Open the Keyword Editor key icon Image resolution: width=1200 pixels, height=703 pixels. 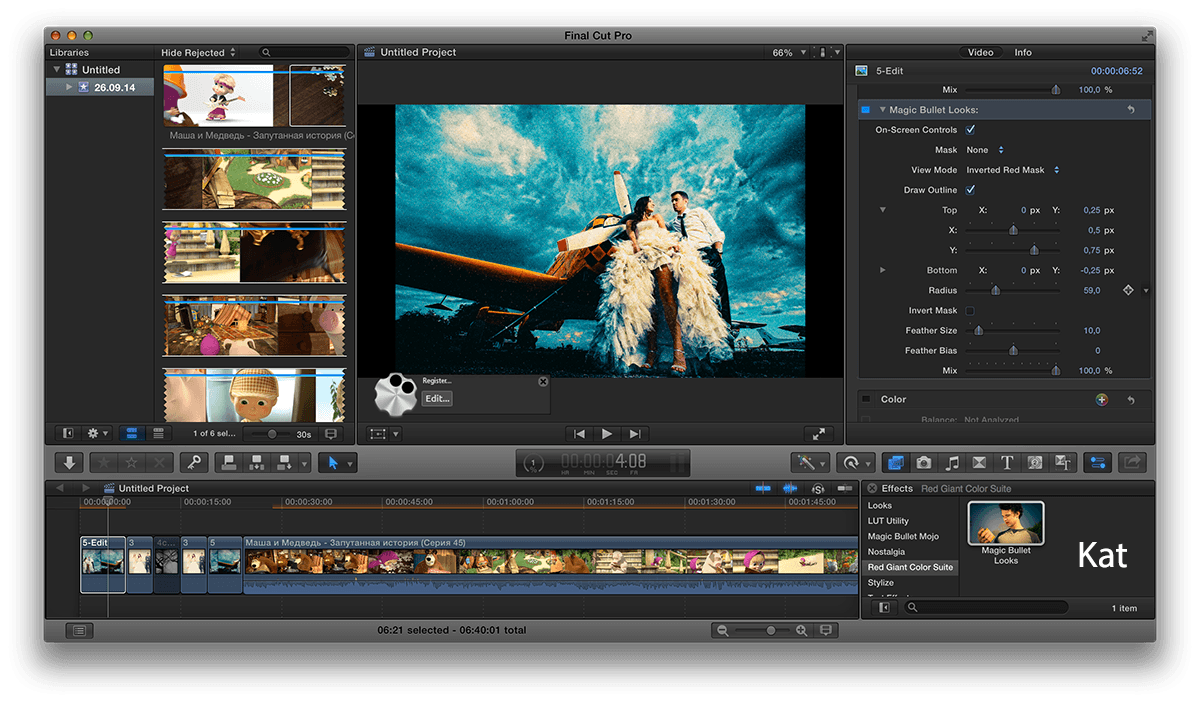coord(195,463)
